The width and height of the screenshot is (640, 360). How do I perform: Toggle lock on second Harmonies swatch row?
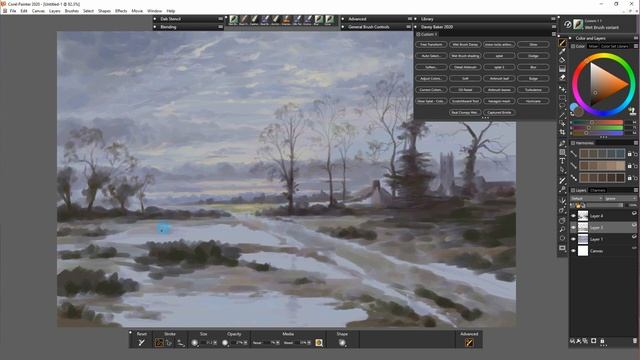pyautogui.click(x=629, y=166)
